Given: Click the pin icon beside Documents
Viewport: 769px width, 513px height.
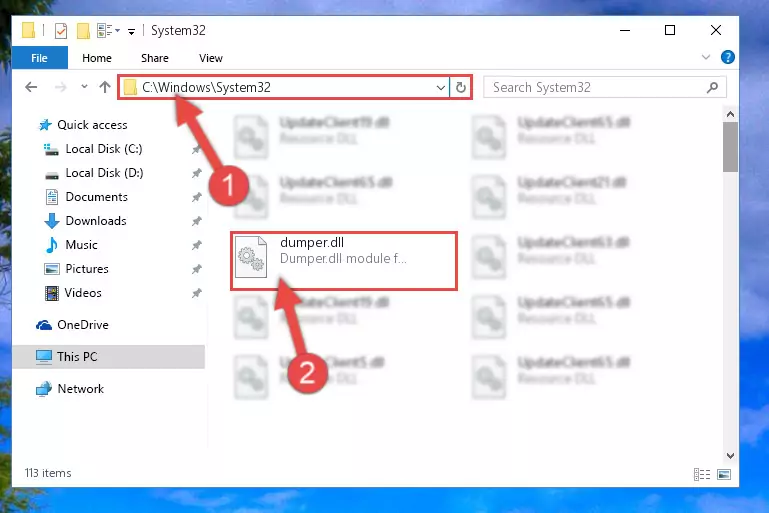Looking at the screenshot, I should (x=196, y=197).
